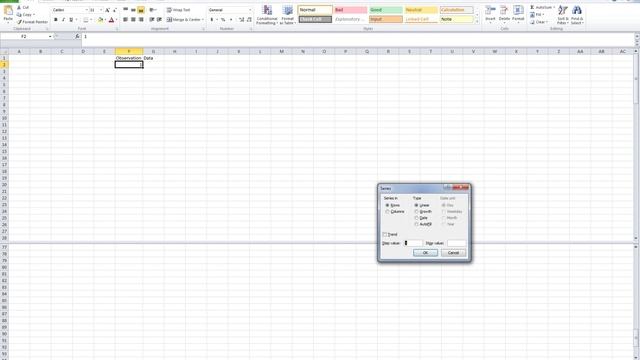Click Wrap Text in Alignment group

[178, 10]
